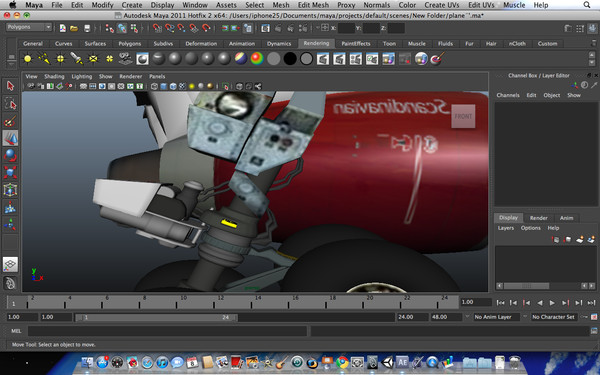Click the current frame field showing 1.00
Viewport: 600px width, 375px height.
click(476, 302)
